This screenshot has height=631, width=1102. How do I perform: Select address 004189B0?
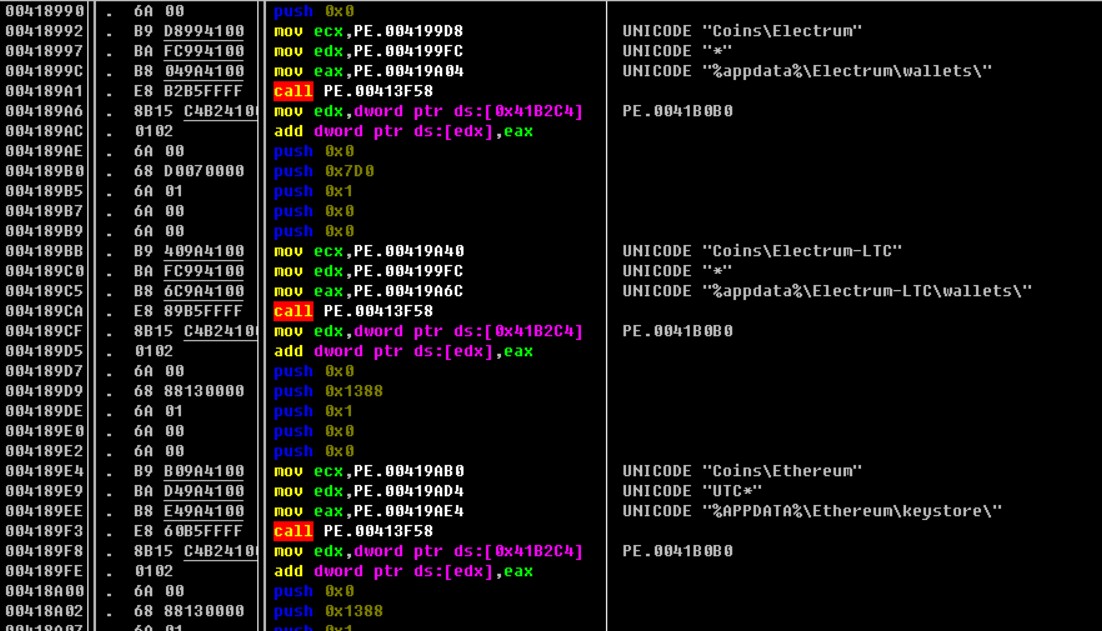point(44,171)
